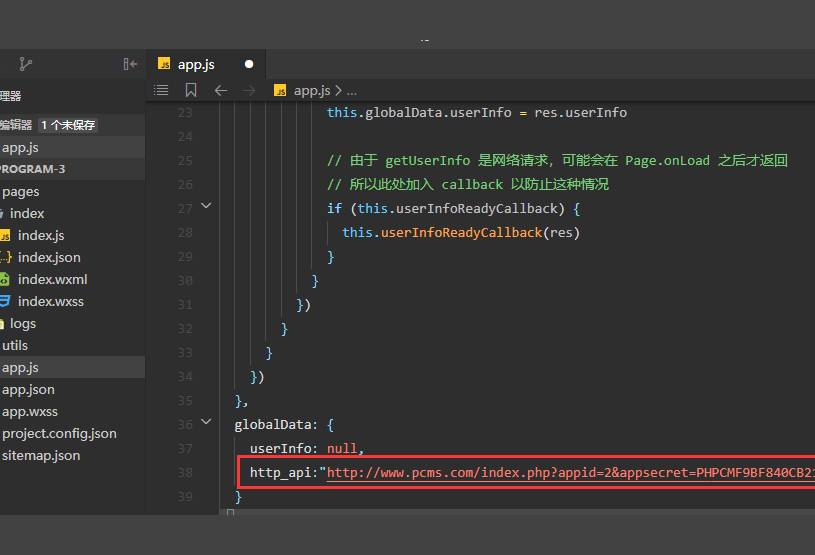This screenshot has width=815, height=555.
Task: Toggle the bookmark icon in editor toolbar
Action: (x=191, y=90)
